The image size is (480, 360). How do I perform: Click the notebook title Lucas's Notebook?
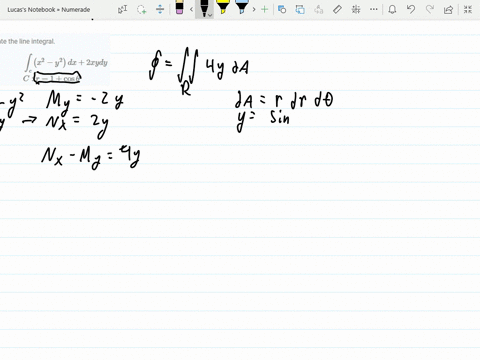point(49,10)
